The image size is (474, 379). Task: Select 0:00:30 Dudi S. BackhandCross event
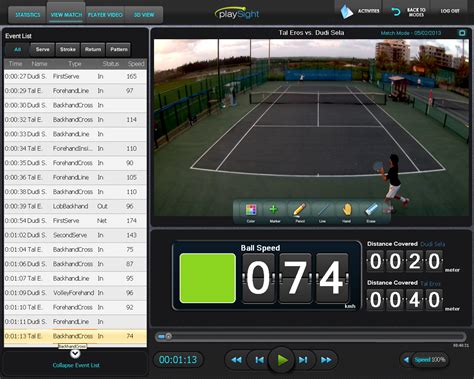(x=75, y=105)
